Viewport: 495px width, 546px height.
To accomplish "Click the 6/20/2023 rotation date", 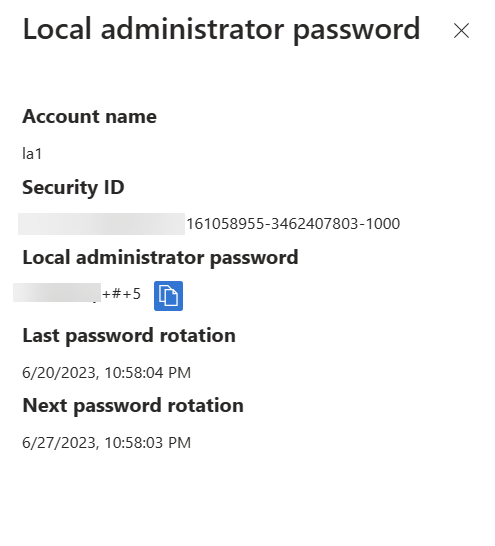I will pos(60,373).
